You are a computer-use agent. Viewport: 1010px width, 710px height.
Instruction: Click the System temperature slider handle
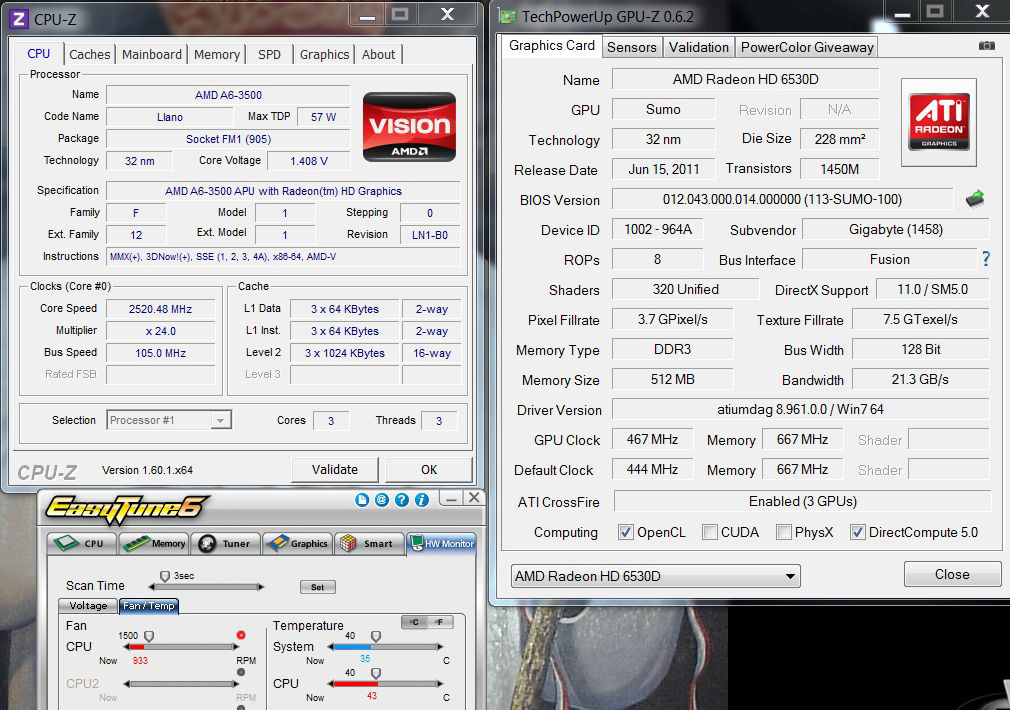376,636
